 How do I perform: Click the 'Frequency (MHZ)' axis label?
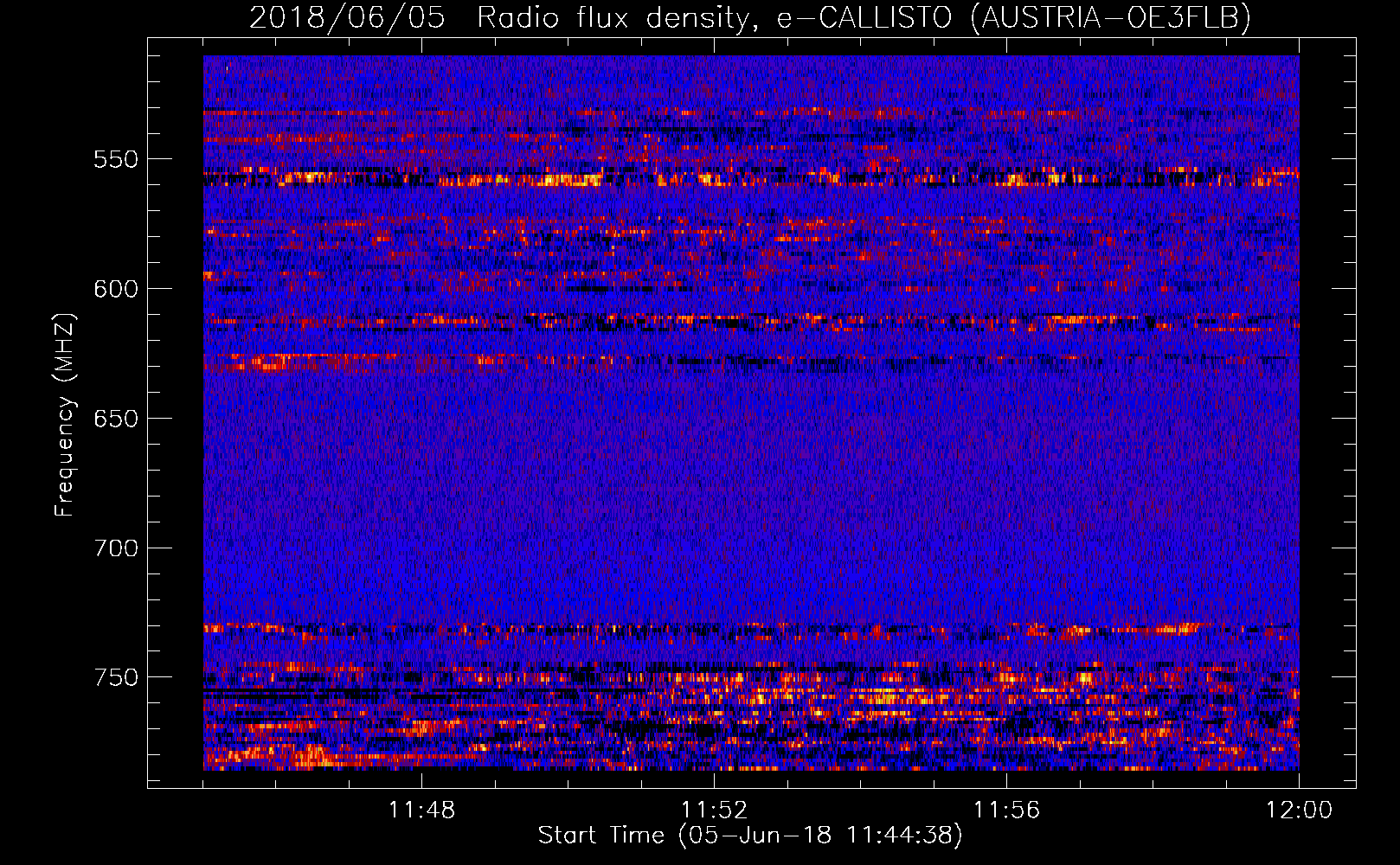(65, 414)
